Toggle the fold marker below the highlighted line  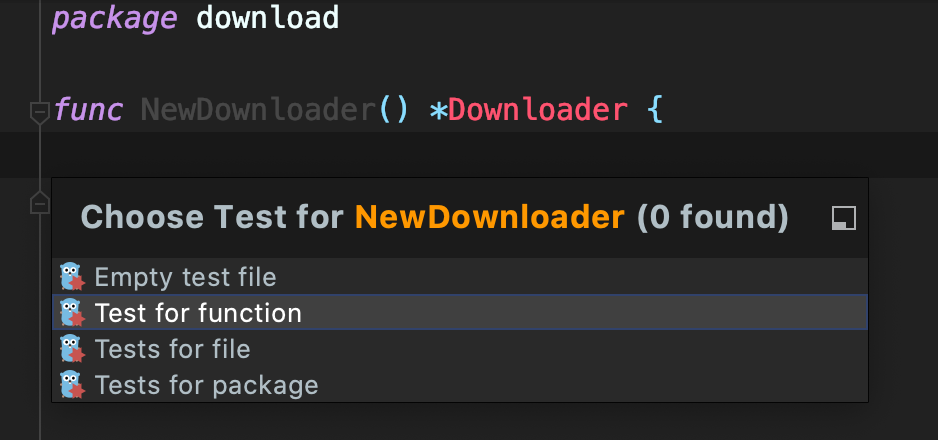pos(39,204)
